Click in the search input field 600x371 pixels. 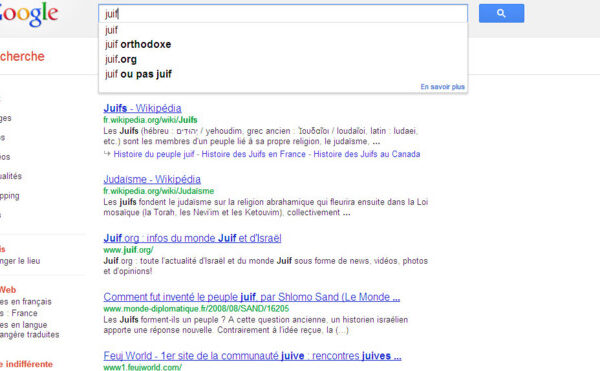[x=283, y=14]
